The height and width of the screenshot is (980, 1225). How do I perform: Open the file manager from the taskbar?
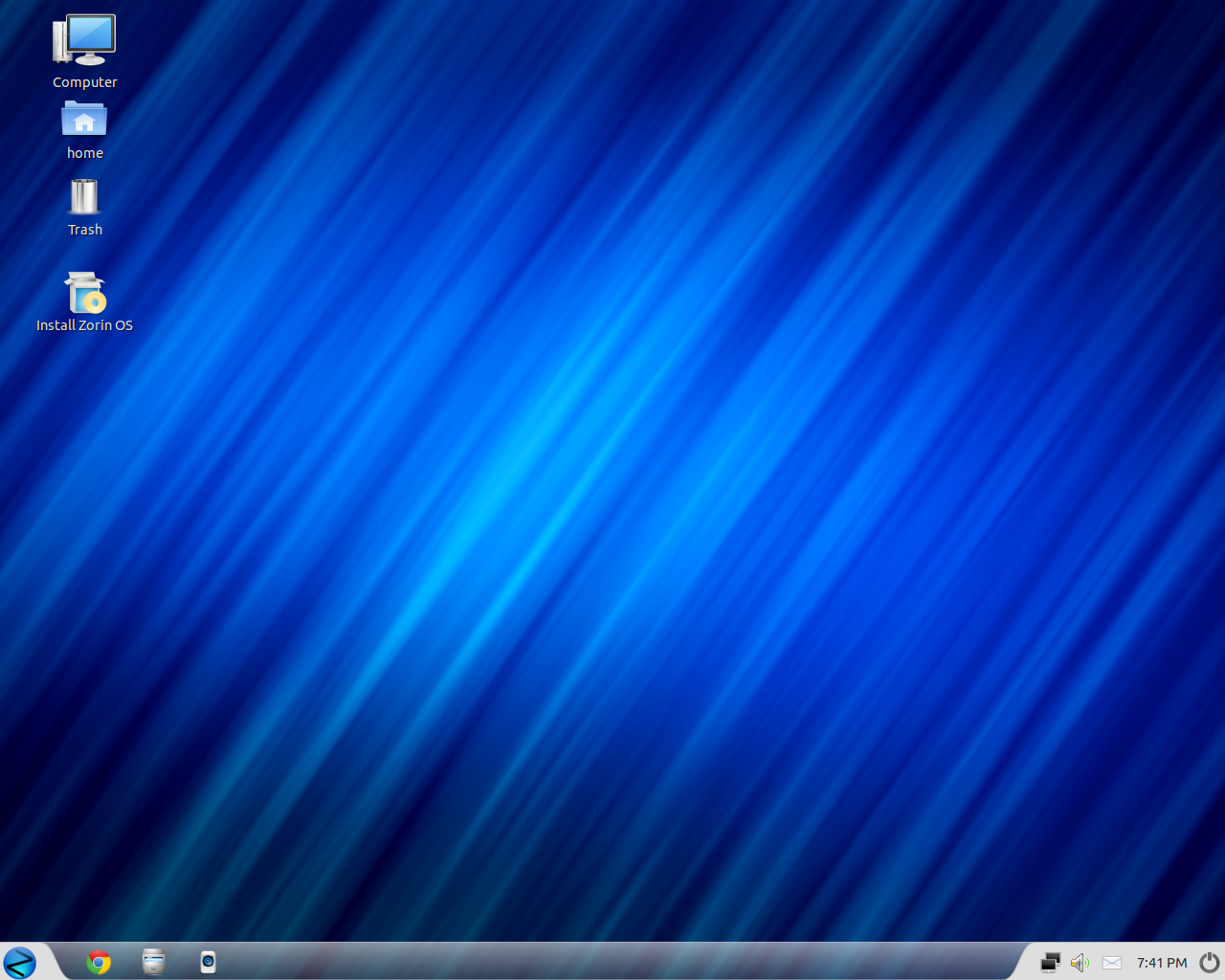(x=153, y=961)
